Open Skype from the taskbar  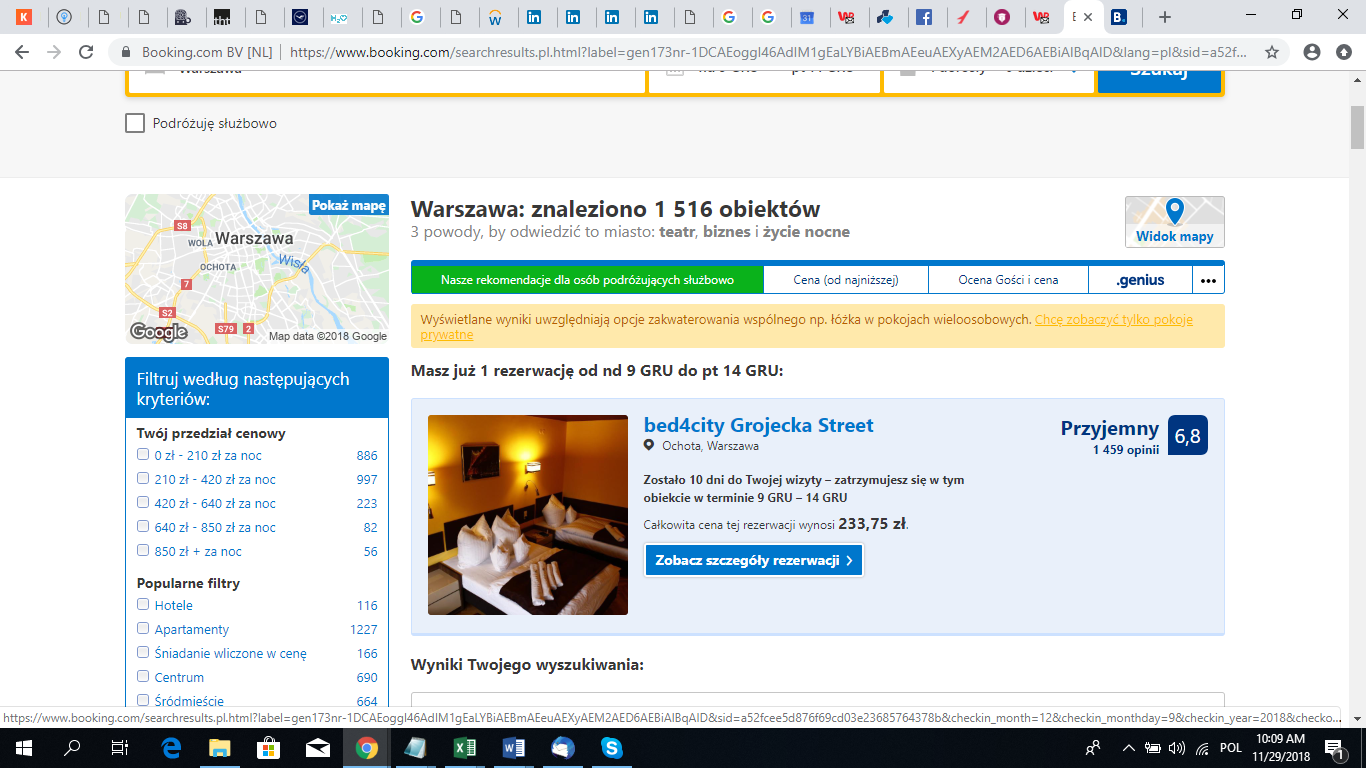(x=611, y=748)
